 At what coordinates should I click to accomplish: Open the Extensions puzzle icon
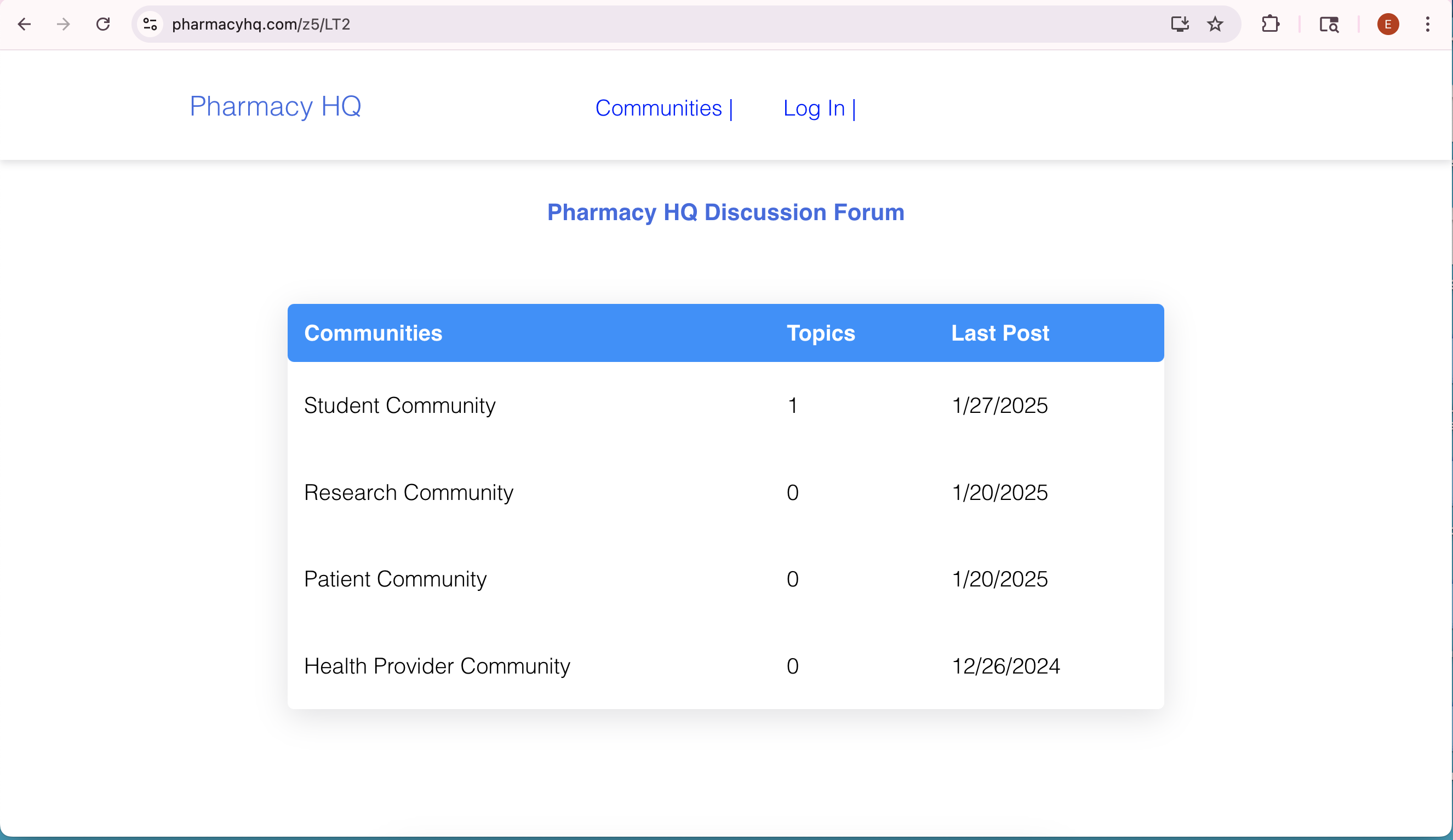tap(1270, 24)
